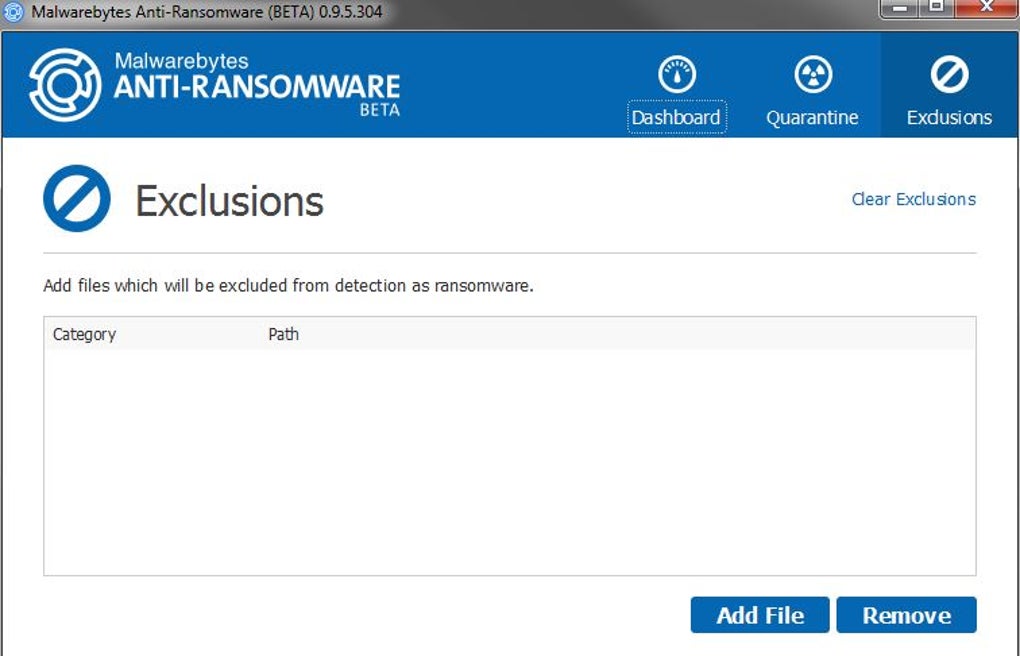Click the Quarantine radiation icon
The image size is (1020, 656).
click(x=812, y=75)
